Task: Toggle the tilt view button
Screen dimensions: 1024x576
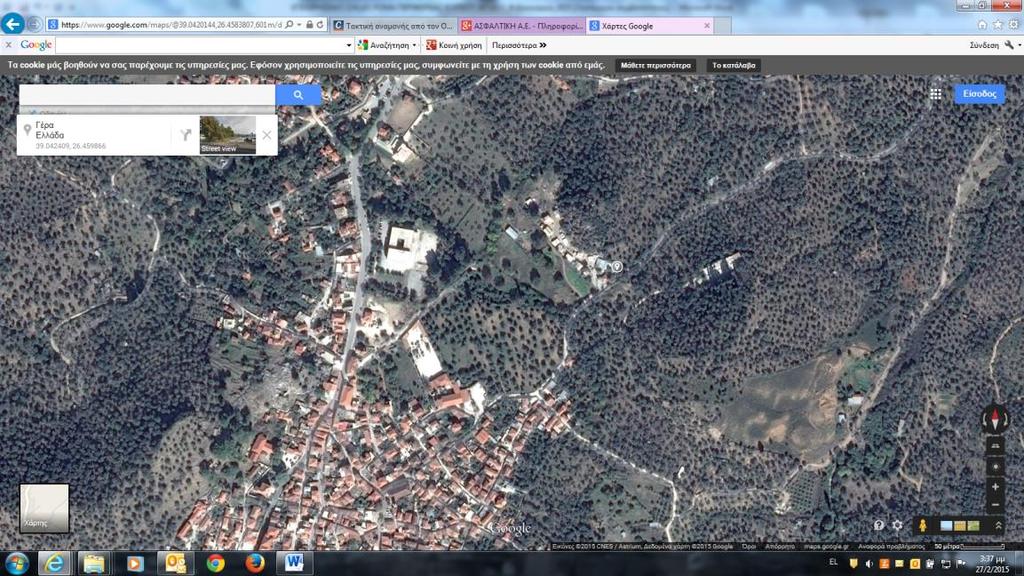Action: [x=995, y=446]
